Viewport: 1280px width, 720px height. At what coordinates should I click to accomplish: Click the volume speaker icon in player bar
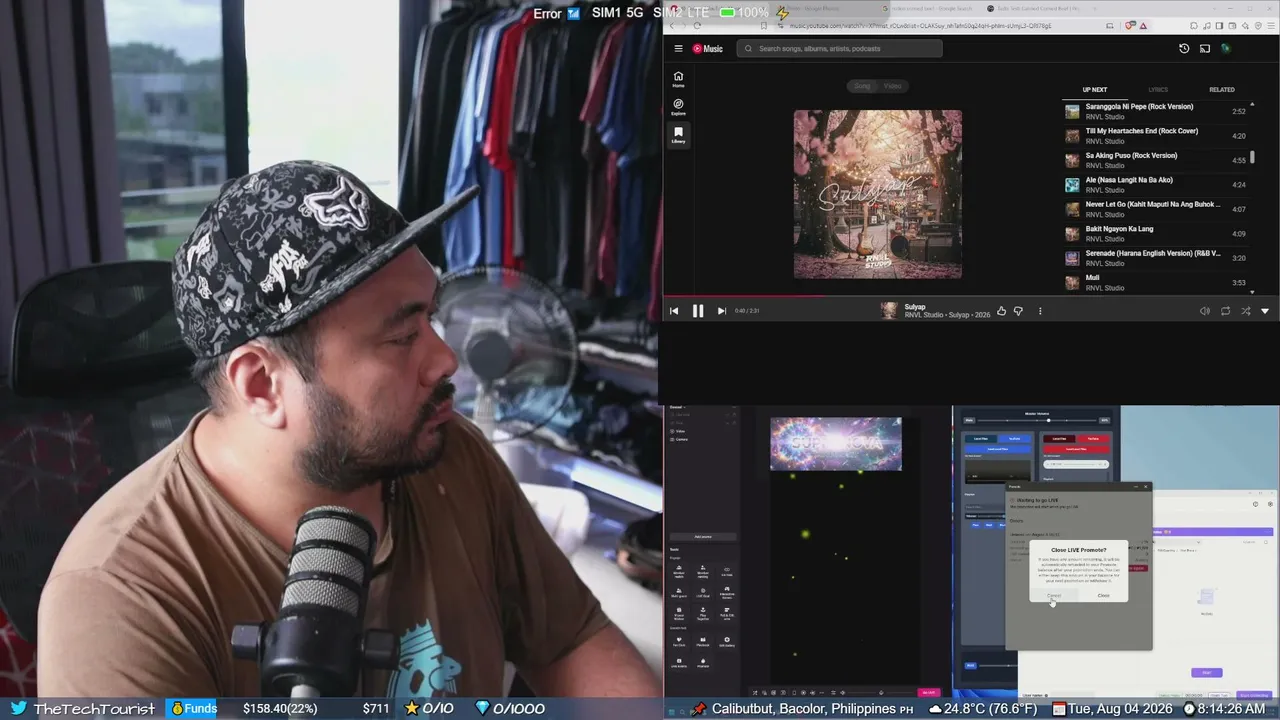click(x=1205, y=311)
